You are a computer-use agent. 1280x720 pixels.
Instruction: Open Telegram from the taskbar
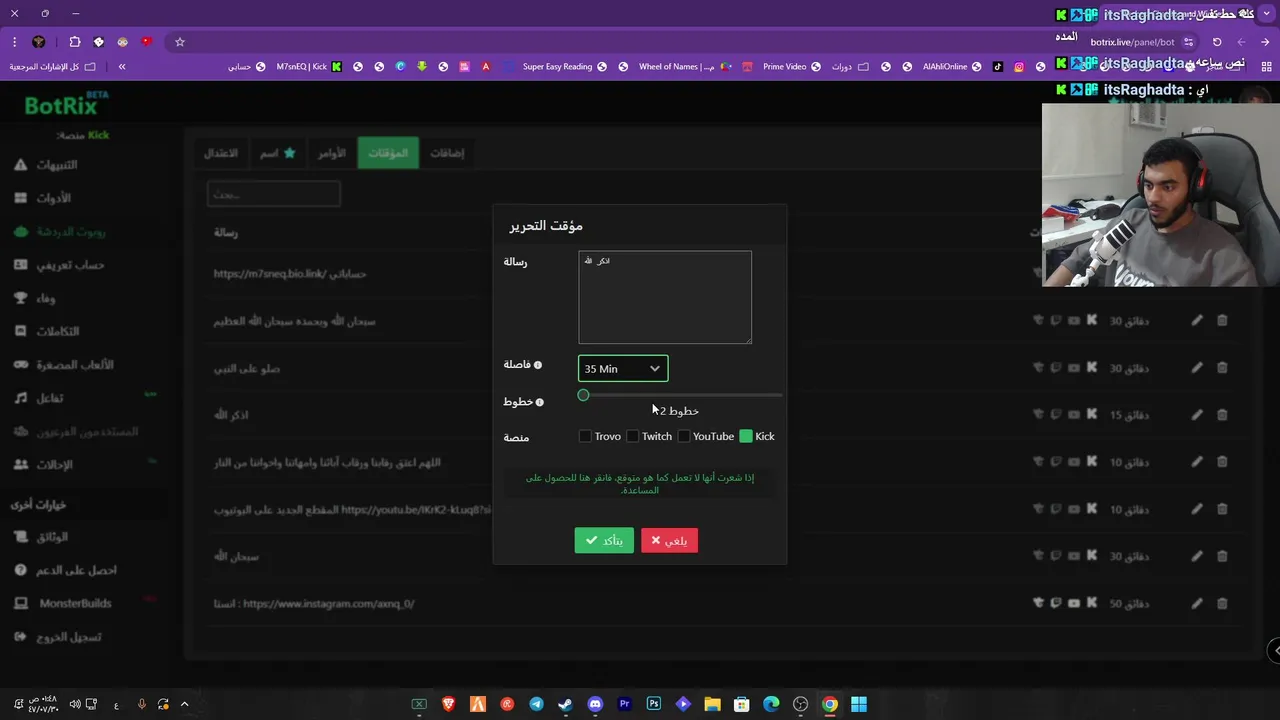(536, 704)
